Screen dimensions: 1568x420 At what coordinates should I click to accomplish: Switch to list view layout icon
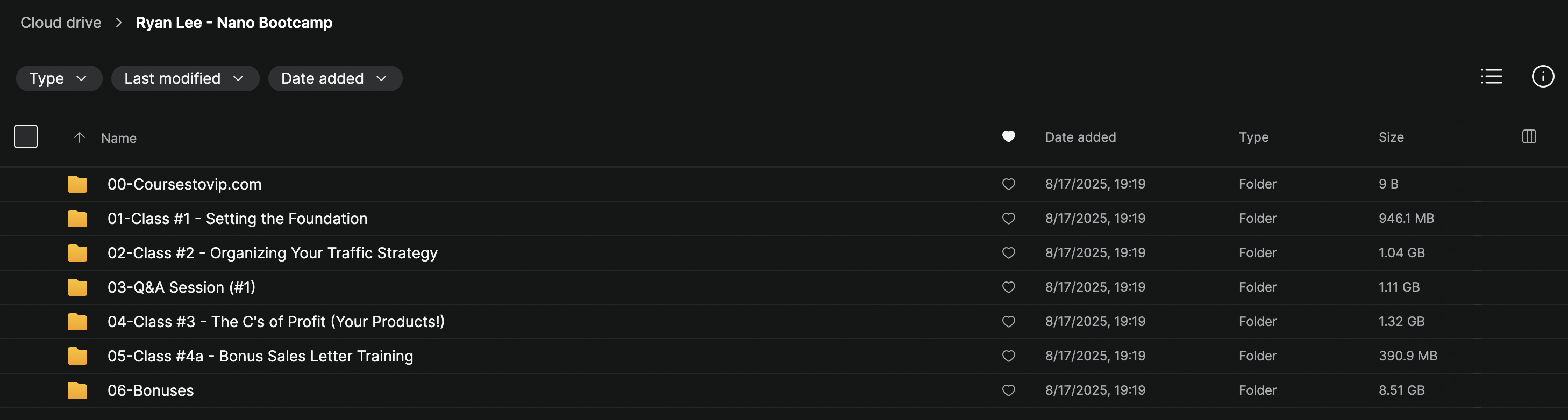pyautogui.click(x=1491, y=77)
